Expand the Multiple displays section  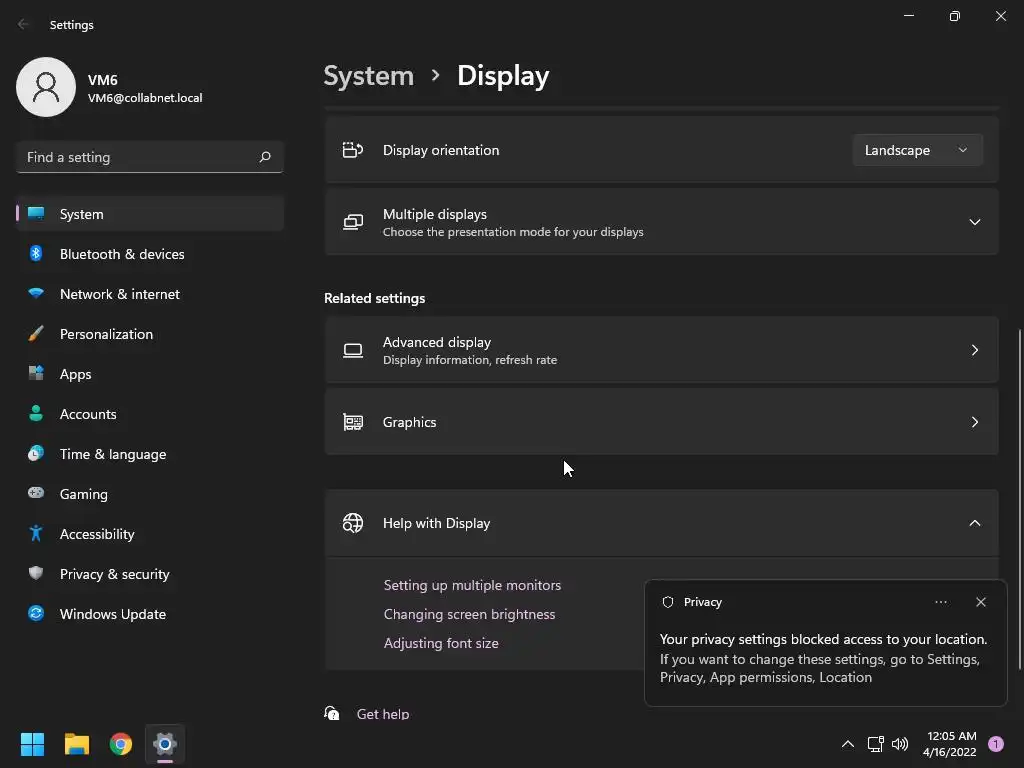(x=974, y=222)
